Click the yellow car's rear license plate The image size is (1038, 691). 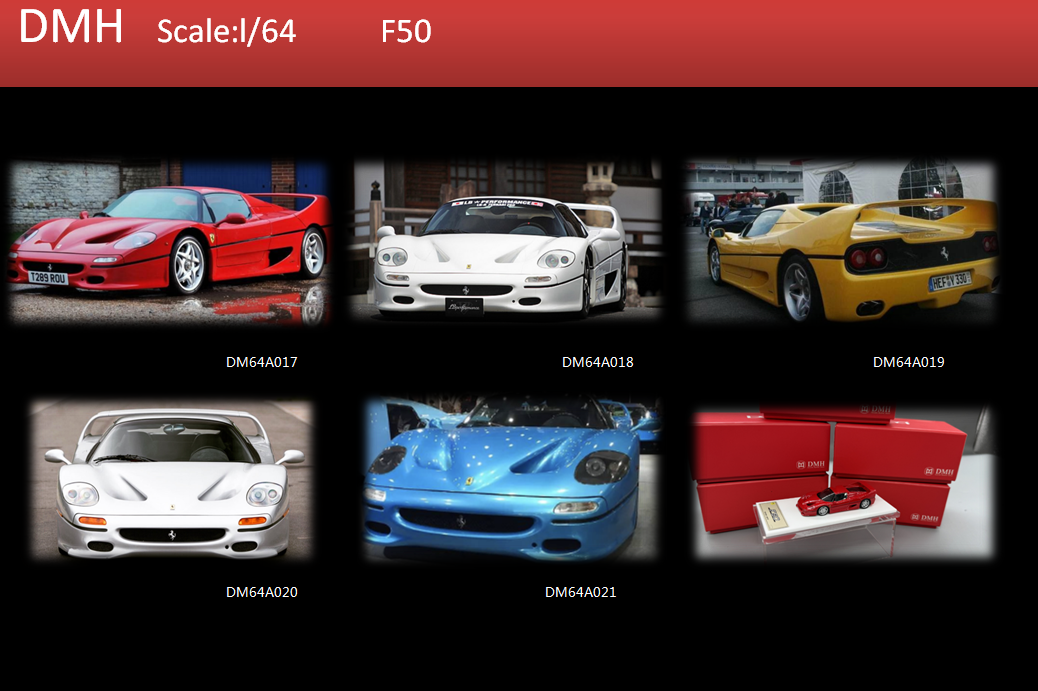click(x=949, y=282)
